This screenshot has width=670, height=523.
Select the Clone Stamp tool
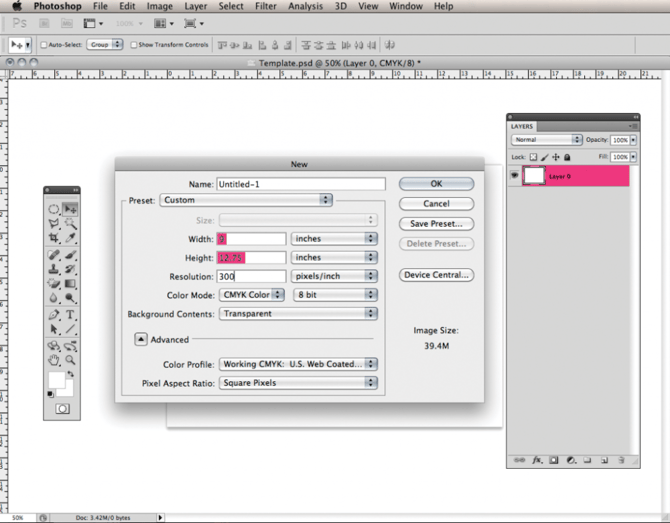pyautogui.click(x=53, y=269)
